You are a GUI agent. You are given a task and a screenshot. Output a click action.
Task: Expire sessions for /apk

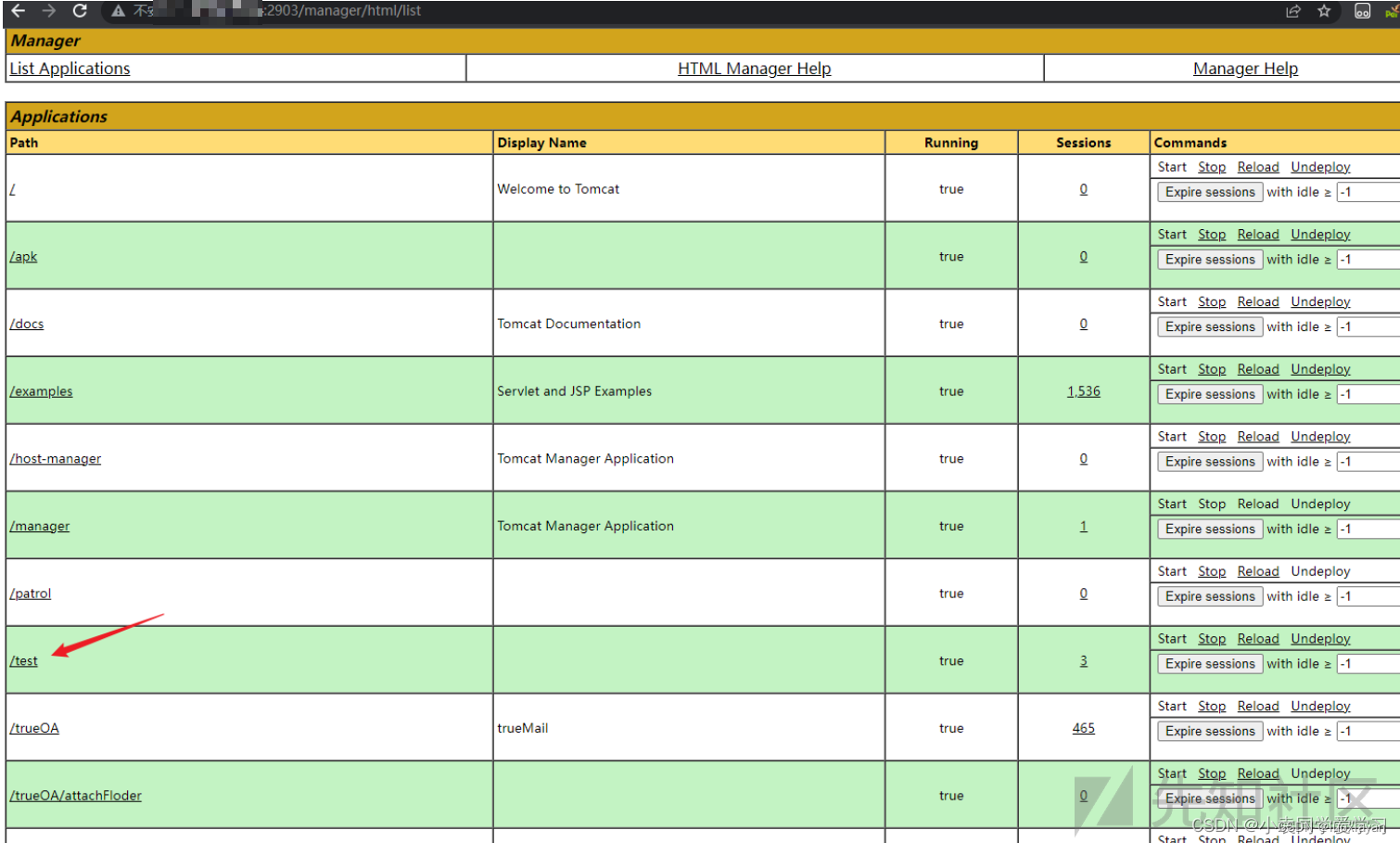point(1210,260)
